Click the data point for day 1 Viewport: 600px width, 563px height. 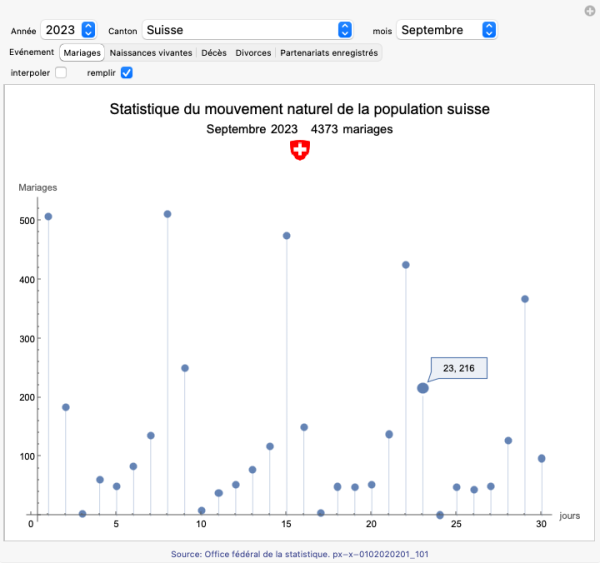(x=48, y=217)
